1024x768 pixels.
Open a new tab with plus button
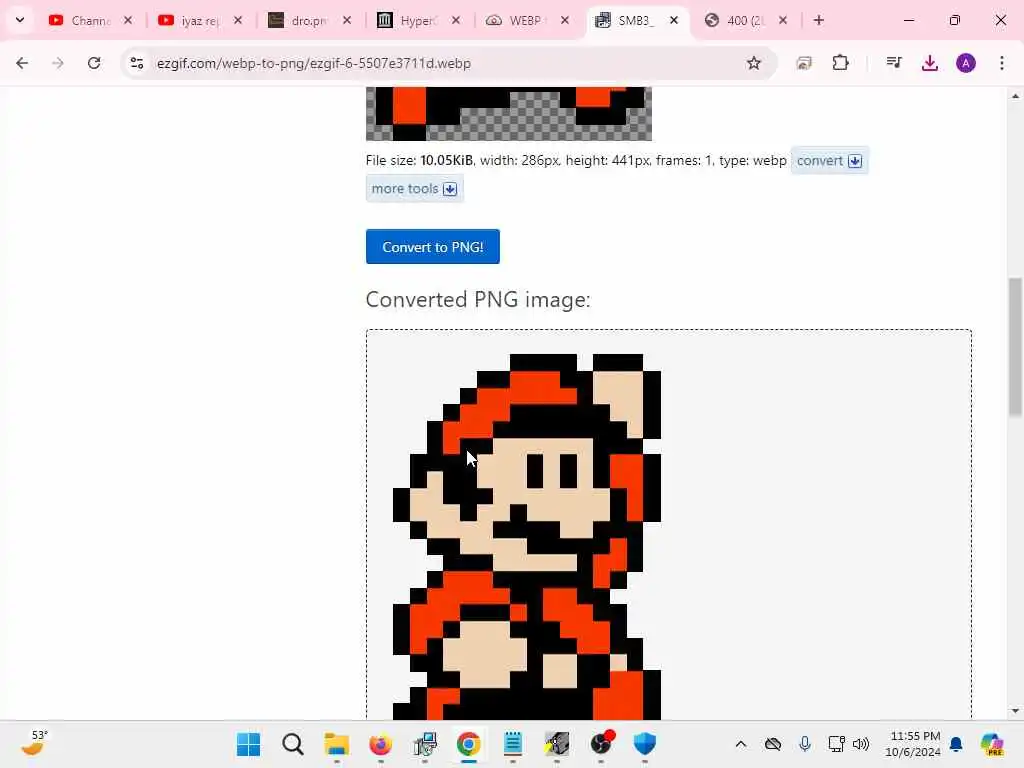(819, 20)
